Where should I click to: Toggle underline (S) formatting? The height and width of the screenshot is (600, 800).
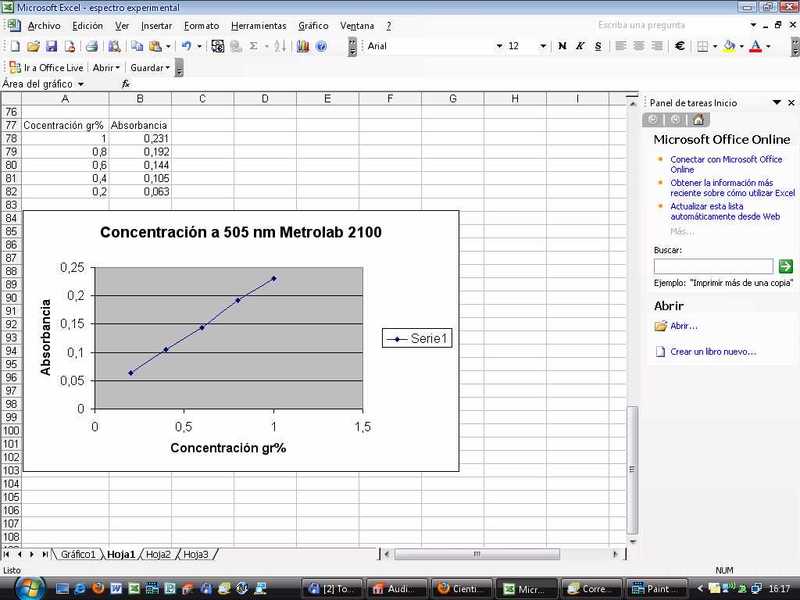598,46
